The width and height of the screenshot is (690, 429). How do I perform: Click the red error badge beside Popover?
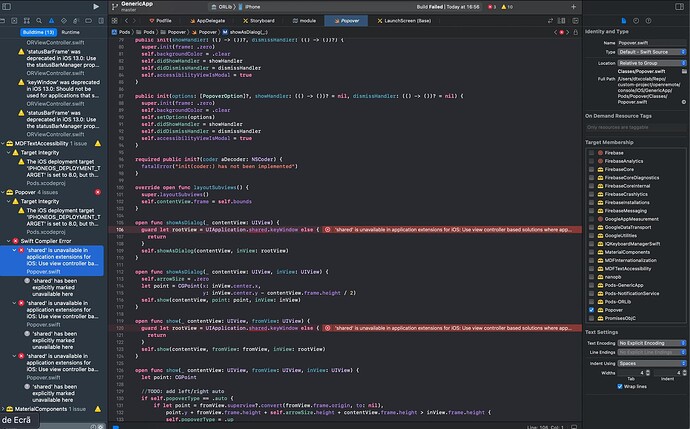point(96,190)
